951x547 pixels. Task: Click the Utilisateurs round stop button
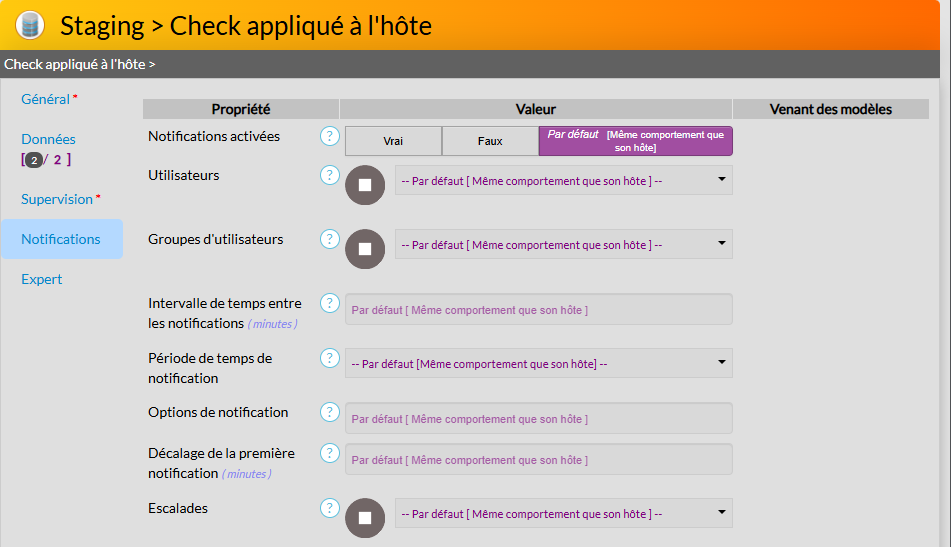pos(365,185)
